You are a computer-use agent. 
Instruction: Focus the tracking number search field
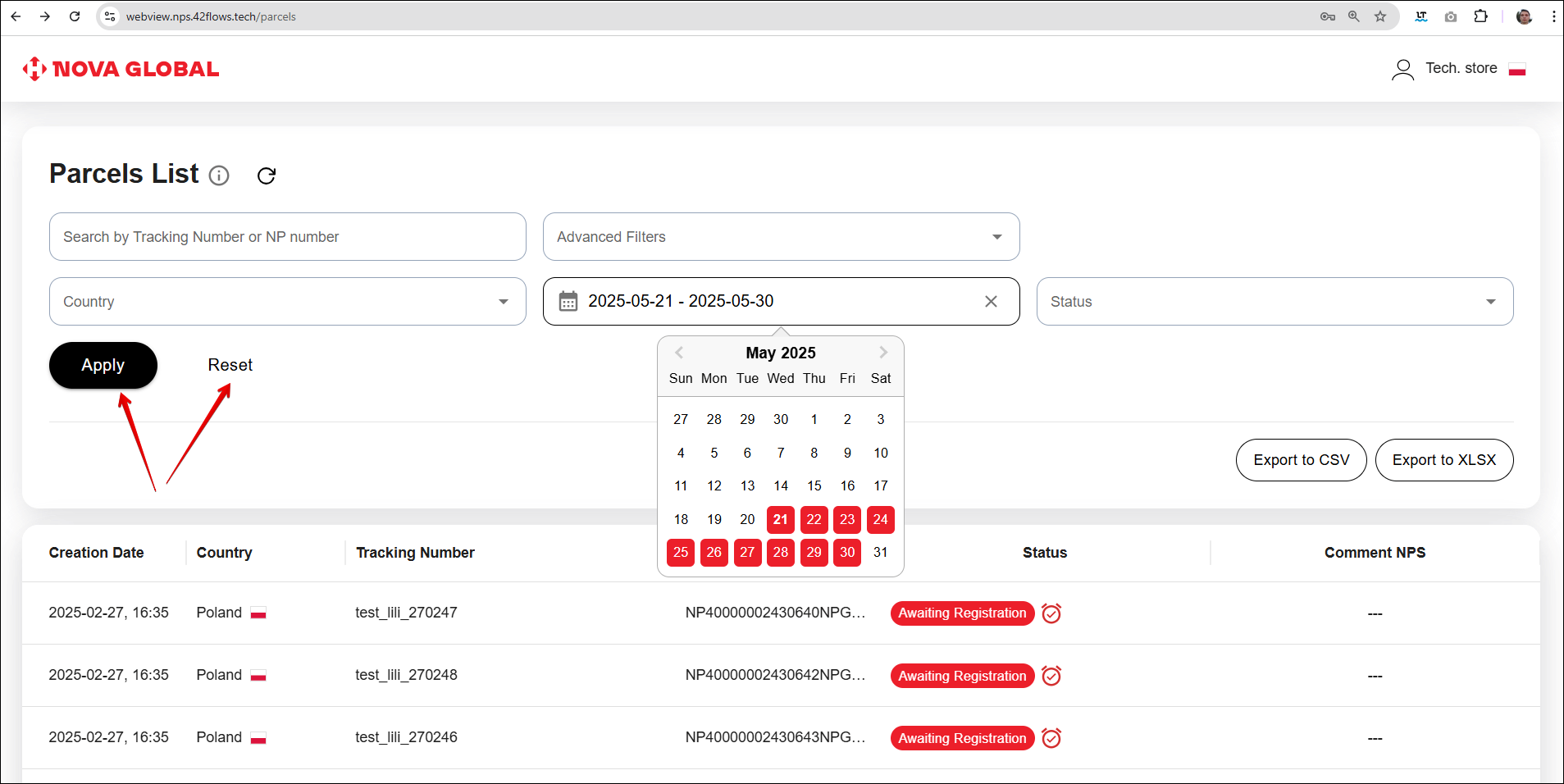click(x=287, y=237)
